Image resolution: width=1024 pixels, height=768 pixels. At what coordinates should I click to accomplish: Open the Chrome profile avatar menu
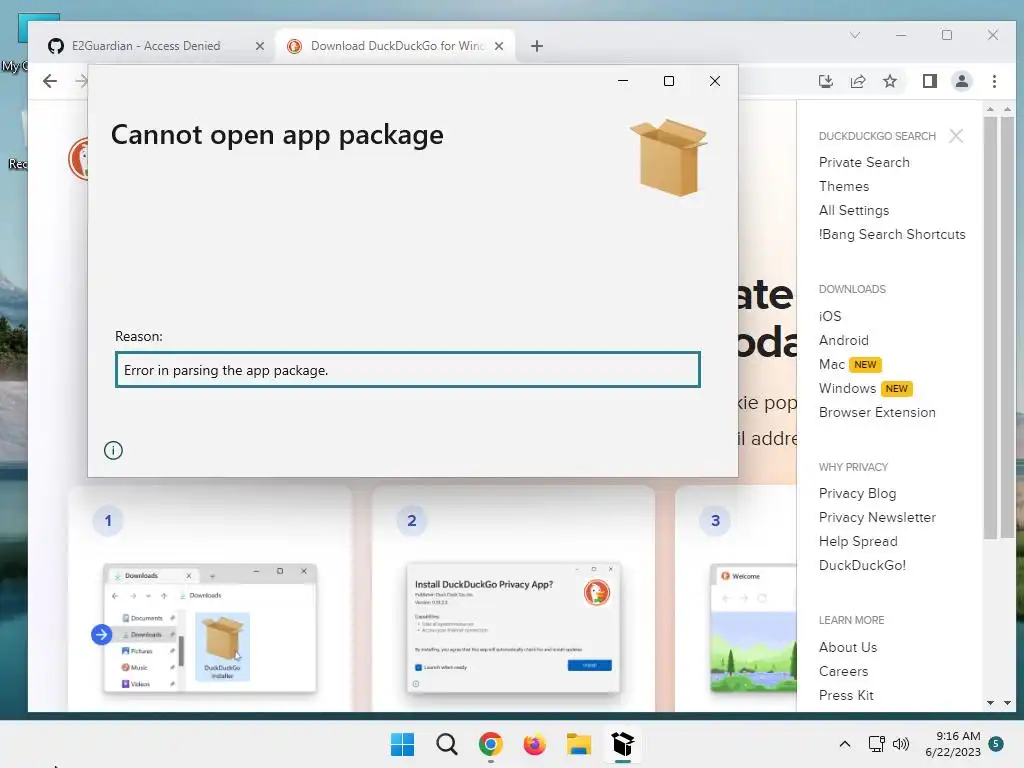961,81
